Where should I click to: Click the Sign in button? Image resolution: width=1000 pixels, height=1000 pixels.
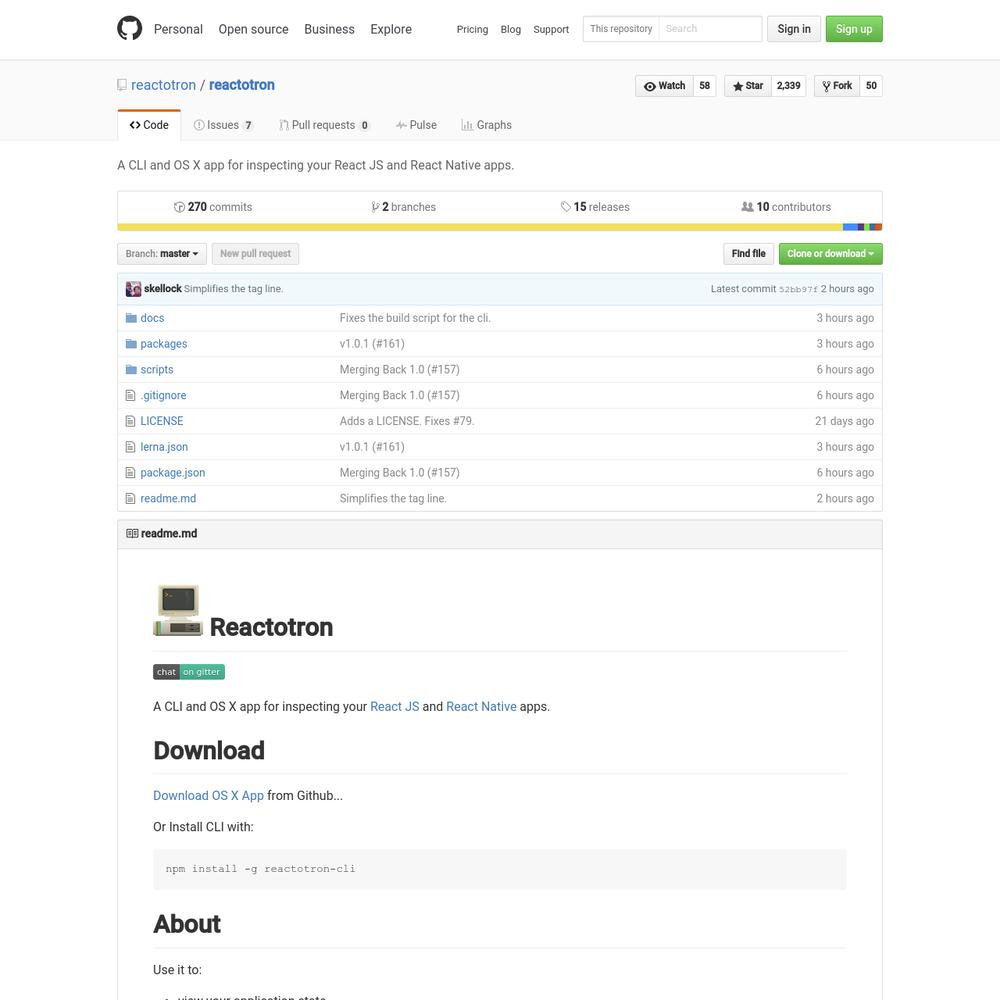pyautogui.click(x=794, y=29)
